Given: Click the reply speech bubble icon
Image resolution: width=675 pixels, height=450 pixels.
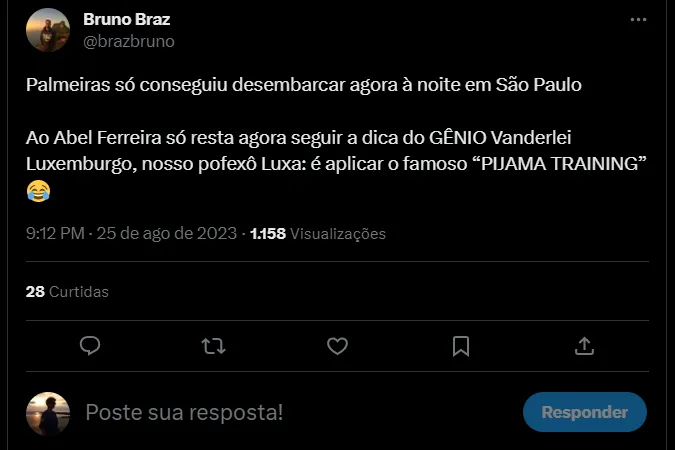Looking at the screenshot, I should click(x=89, y=345).
